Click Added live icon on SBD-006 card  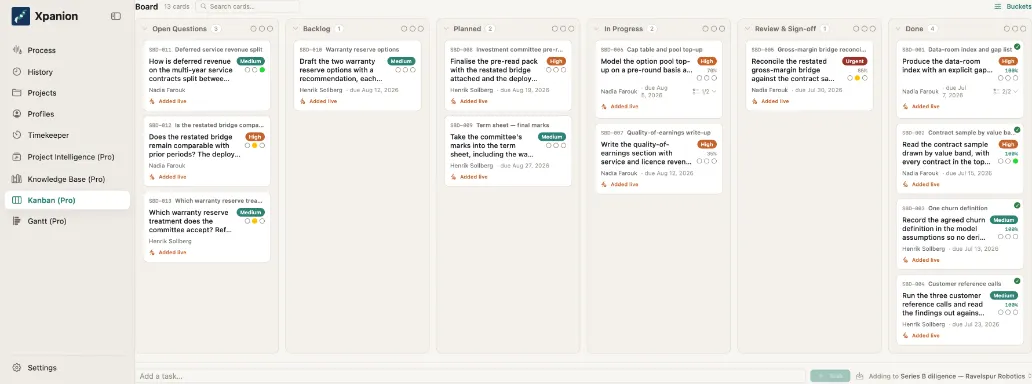click(754, 101)
